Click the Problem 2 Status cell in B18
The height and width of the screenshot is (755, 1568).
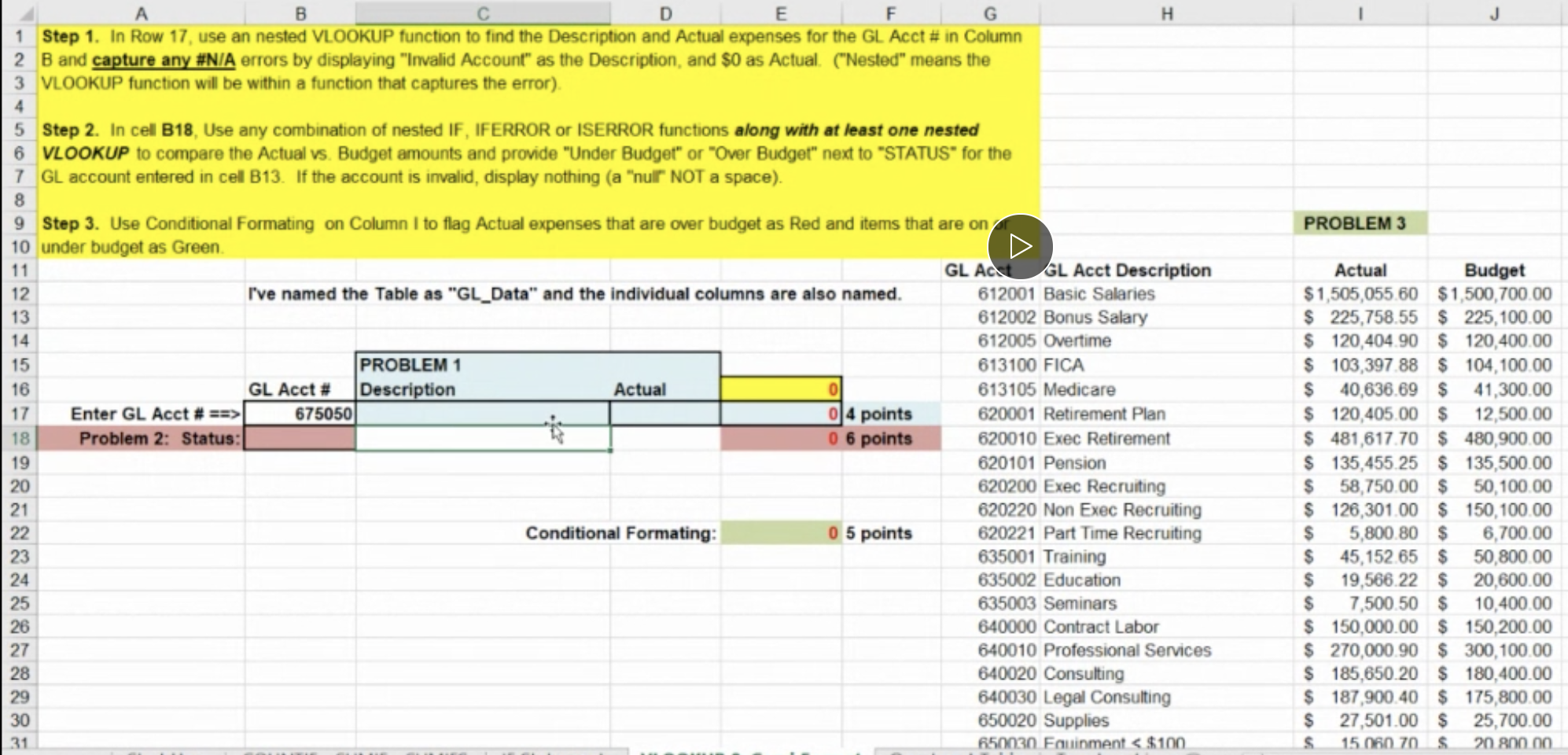[x=300, y=439]
